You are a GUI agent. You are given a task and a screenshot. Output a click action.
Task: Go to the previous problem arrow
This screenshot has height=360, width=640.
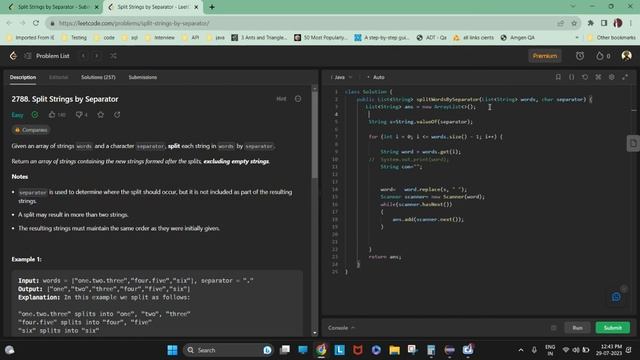coord(83,56)
